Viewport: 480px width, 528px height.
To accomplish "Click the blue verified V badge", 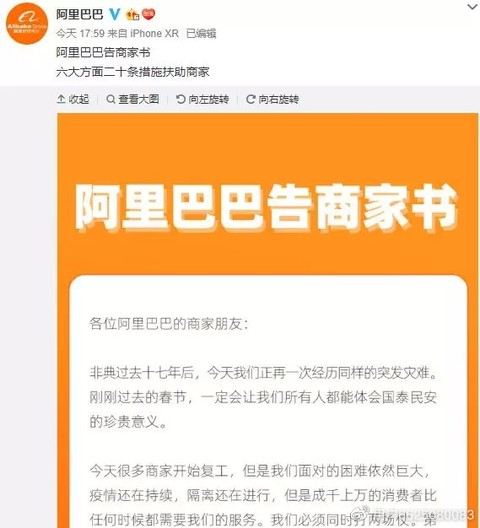I will pos(115,14).
